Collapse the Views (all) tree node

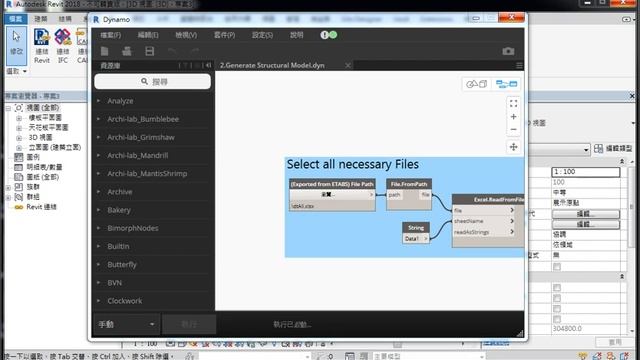(x=8, y=108)
